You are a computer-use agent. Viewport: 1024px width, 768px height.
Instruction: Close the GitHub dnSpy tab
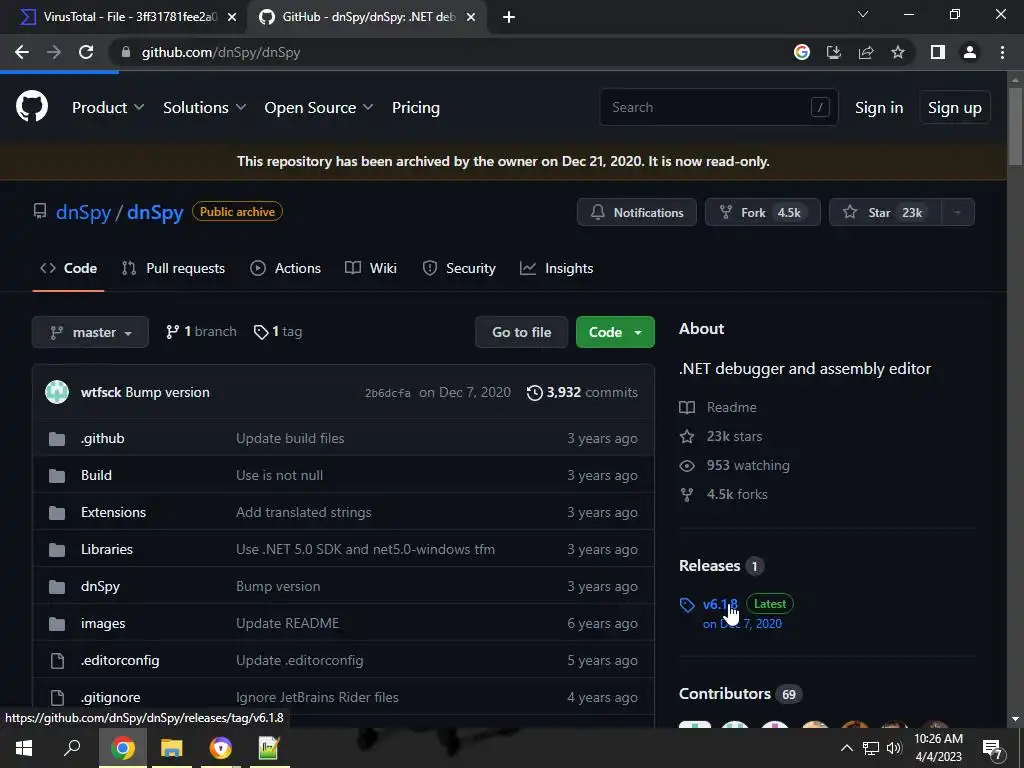pyautogui.click(x=471, y=17)
